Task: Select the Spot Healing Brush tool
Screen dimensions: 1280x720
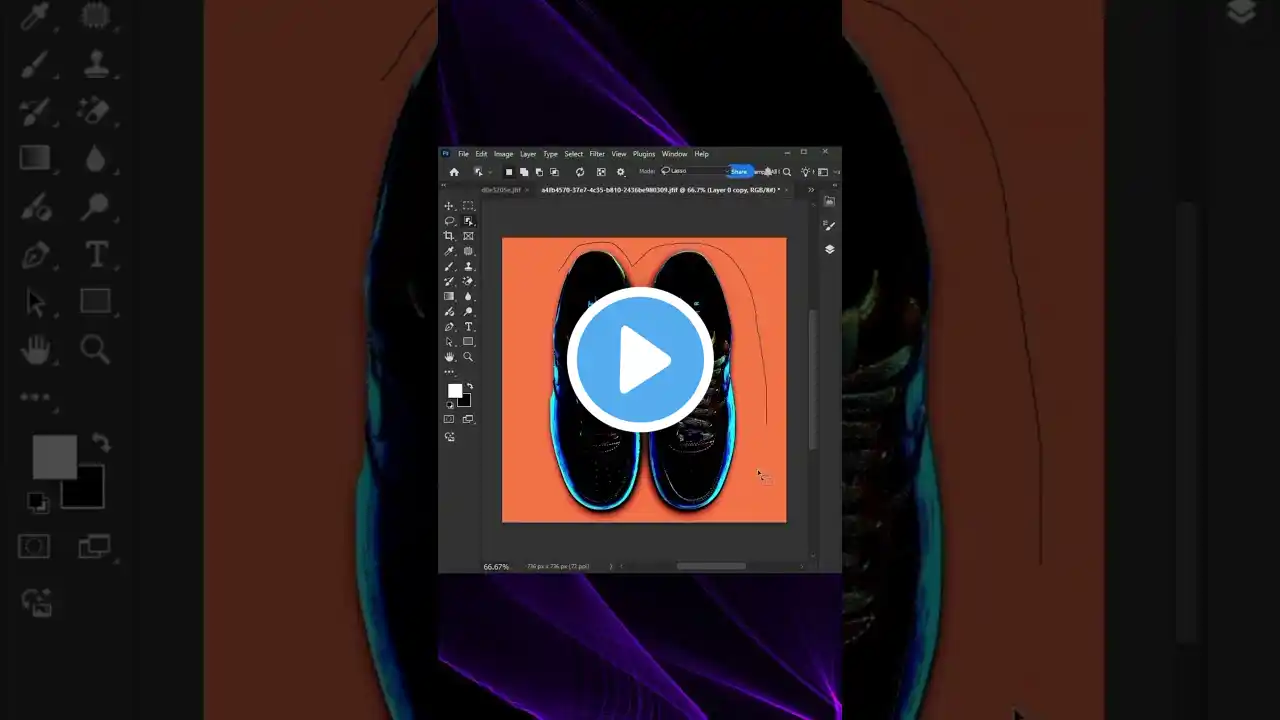Action: click(468, 251)
